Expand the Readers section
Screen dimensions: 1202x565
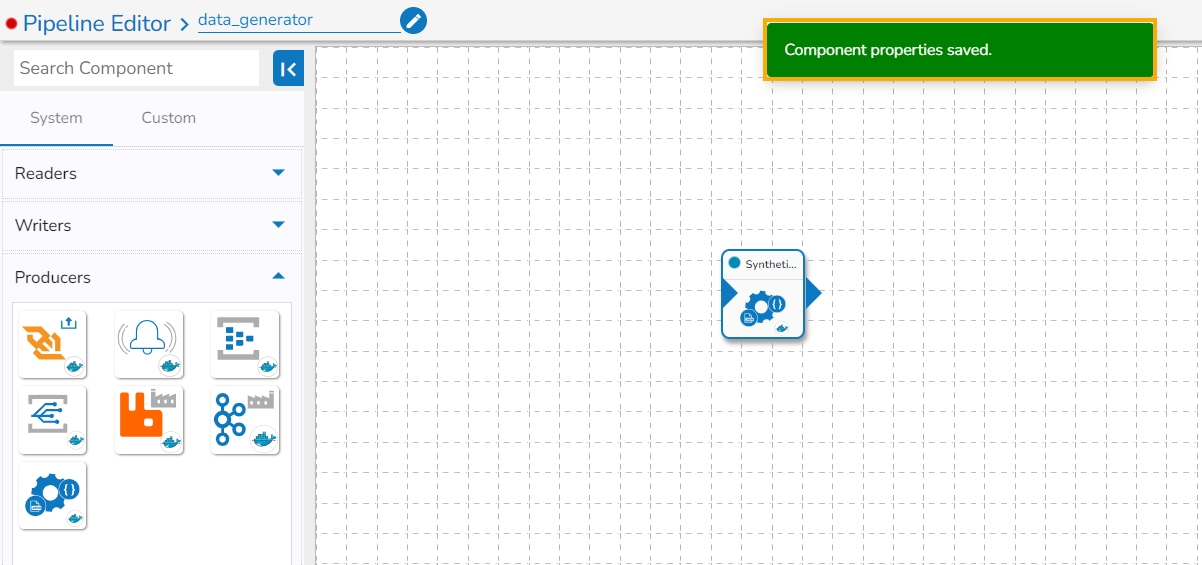pos(151,173)
